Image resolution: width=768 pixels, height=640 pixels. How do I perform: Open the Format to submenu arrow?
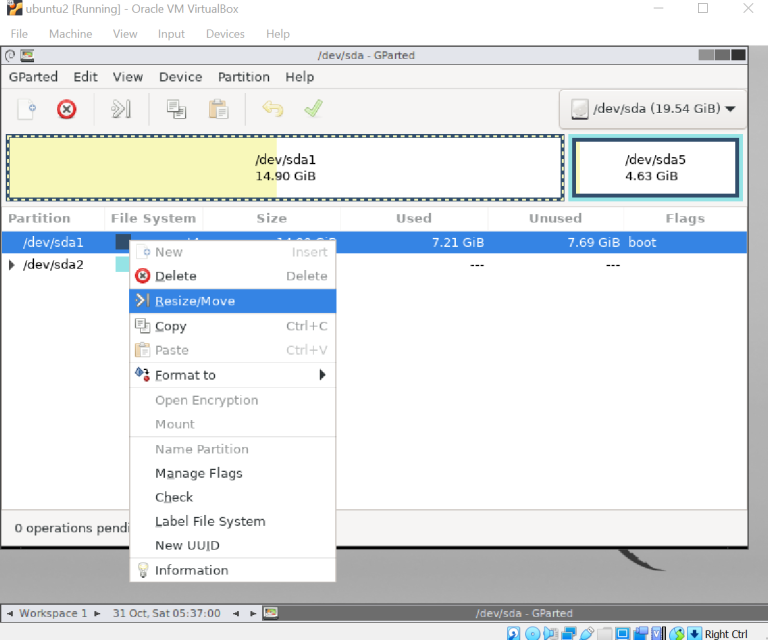(322, 375)
